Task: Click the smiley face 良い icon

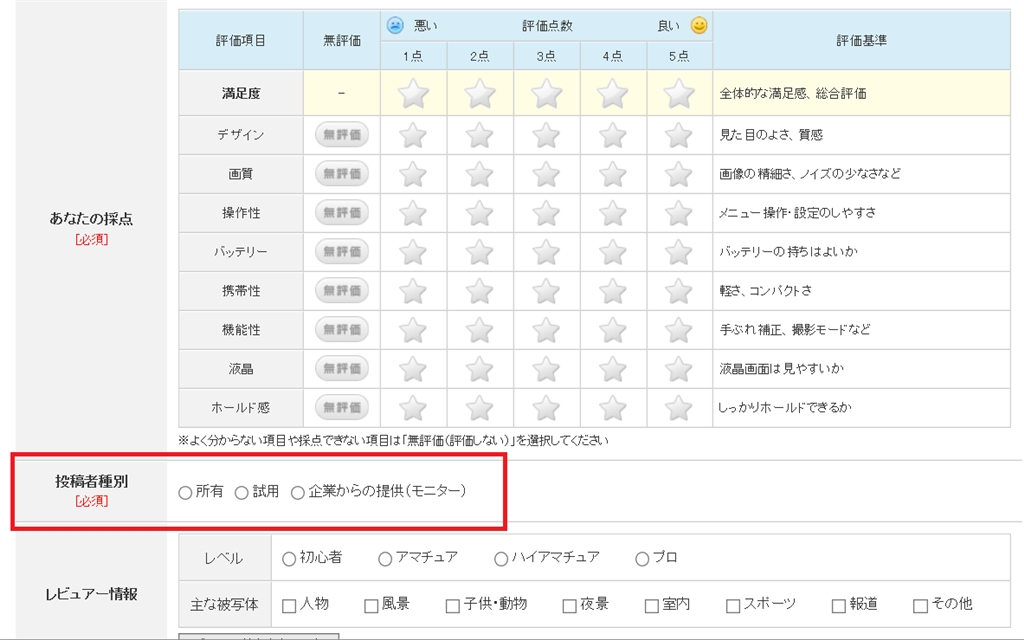Action: pos(699,25)
